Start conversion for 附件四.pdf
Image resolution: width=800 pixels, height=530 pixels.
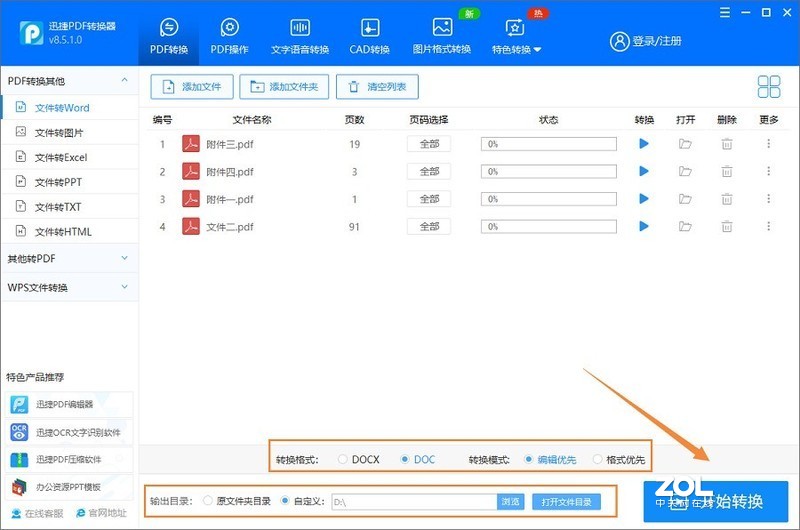(x=644, y=171)
